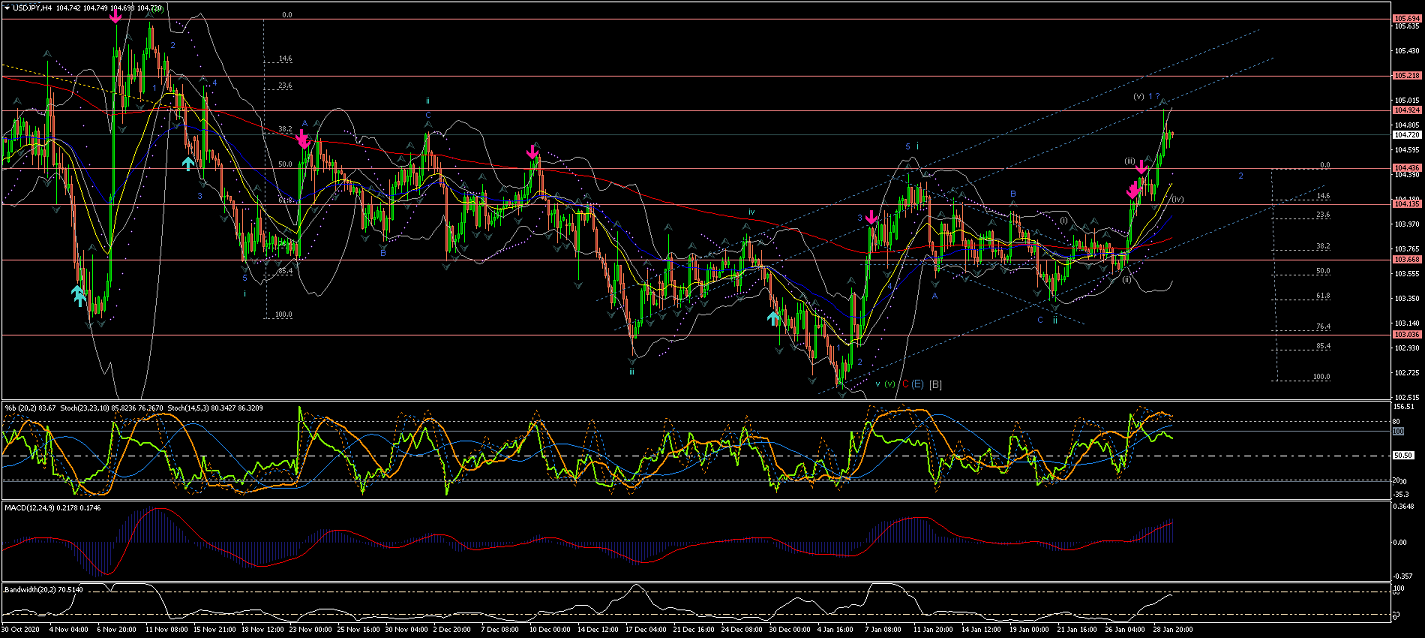Select the pink down arrow above the 10 Dec peak
Viewport: 1425px width, 638px height.
(534, 153)
